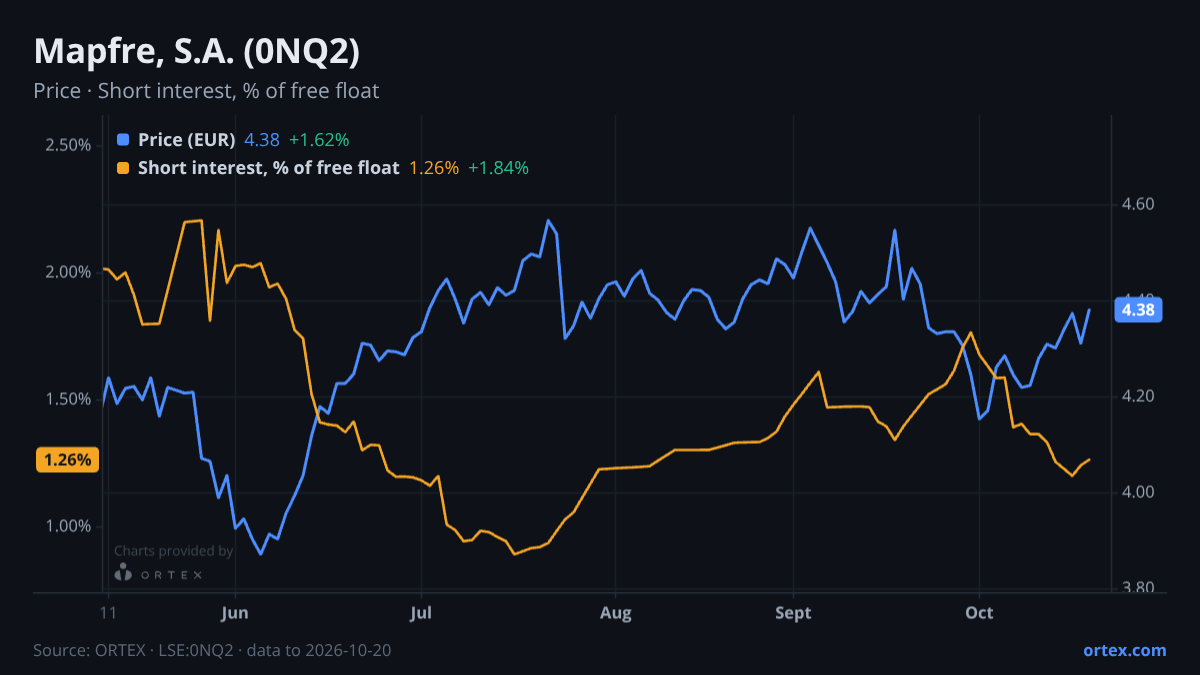The width and height of the screenshot is (1200, 675).
Task: Click the Jul x-axis label
Action: [421, 613]
